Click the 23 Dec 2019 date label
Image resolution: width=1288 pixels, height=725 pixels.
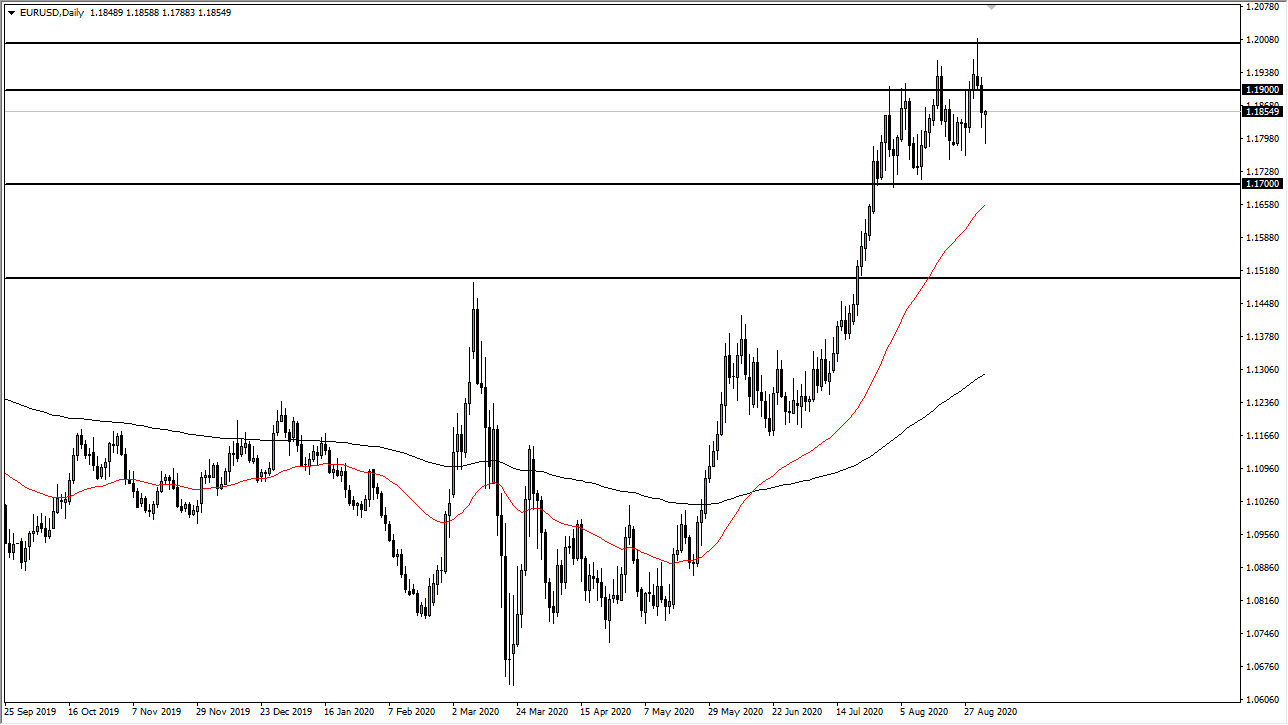[287, 713]
